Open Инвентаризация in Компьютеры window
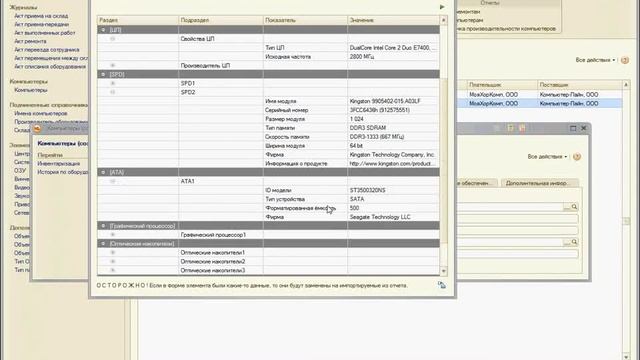 pos(59,164)
